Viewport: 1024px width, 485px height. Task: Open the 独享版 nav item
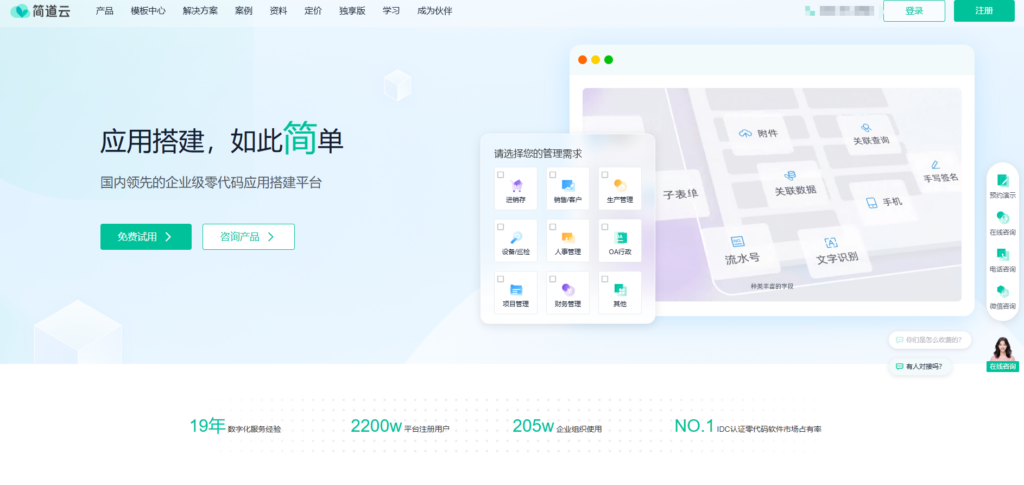[352, 11]
